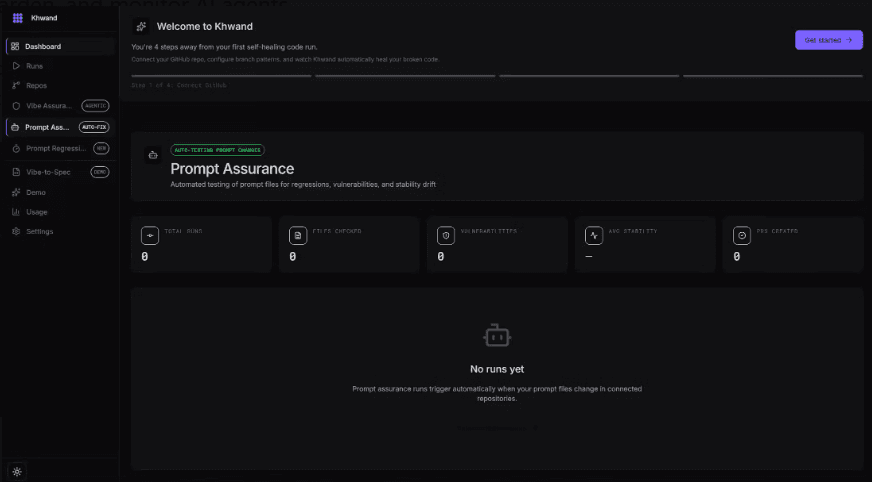Click the Repos branch icon
Image resolution: width=872 pixels, height=482 pixels.
point(16,85)
